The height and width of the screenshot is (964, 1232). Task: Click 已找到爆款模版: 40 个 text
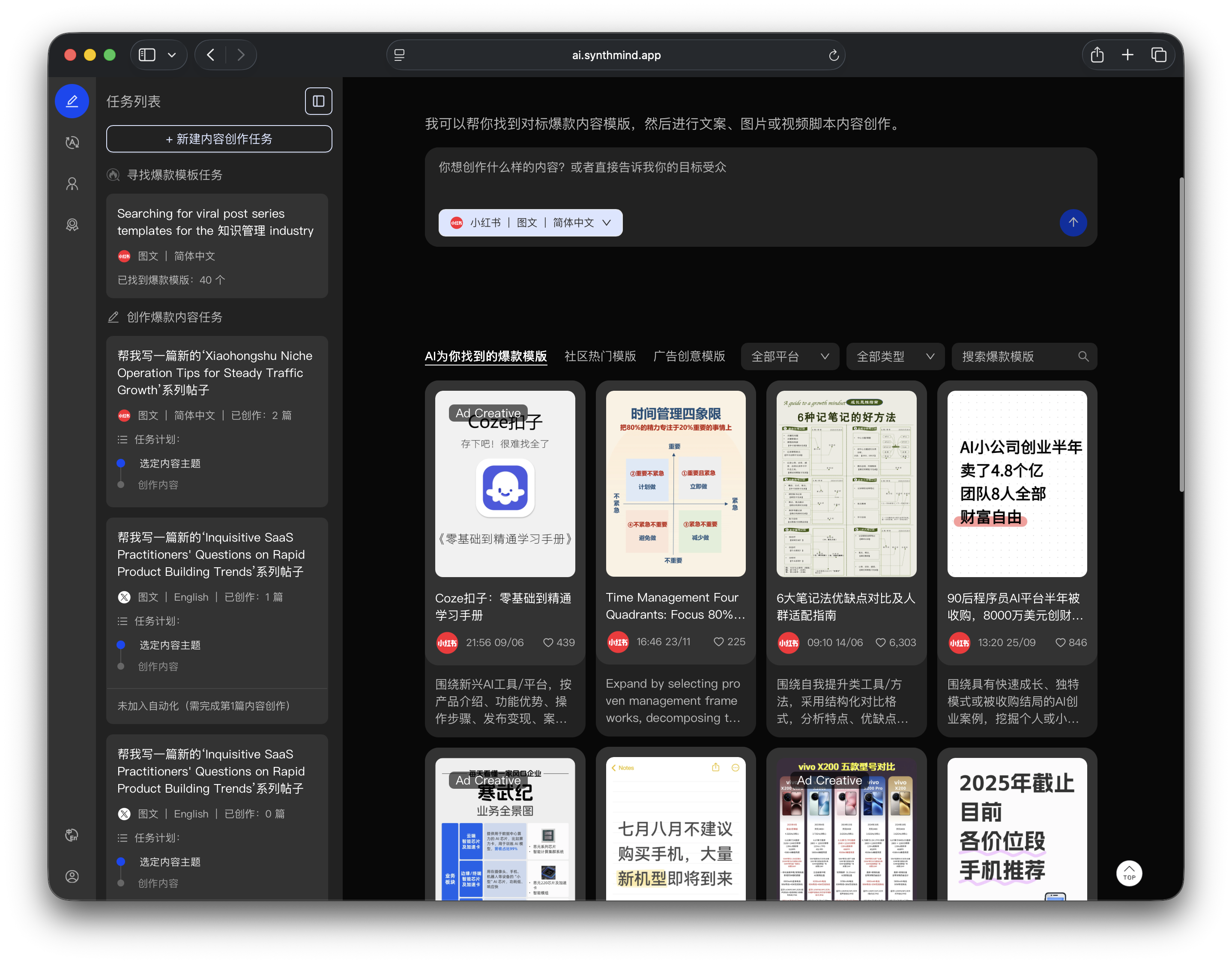click(171, 280)
